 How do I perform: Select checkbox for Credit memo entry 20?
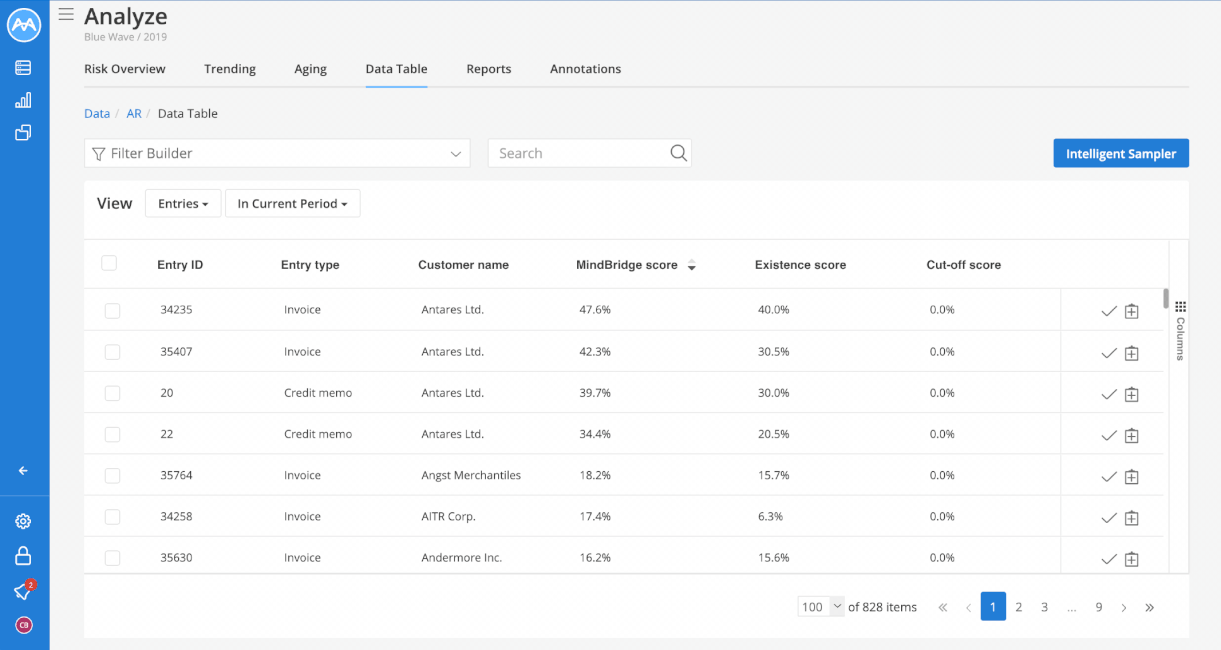pos(112,393)
